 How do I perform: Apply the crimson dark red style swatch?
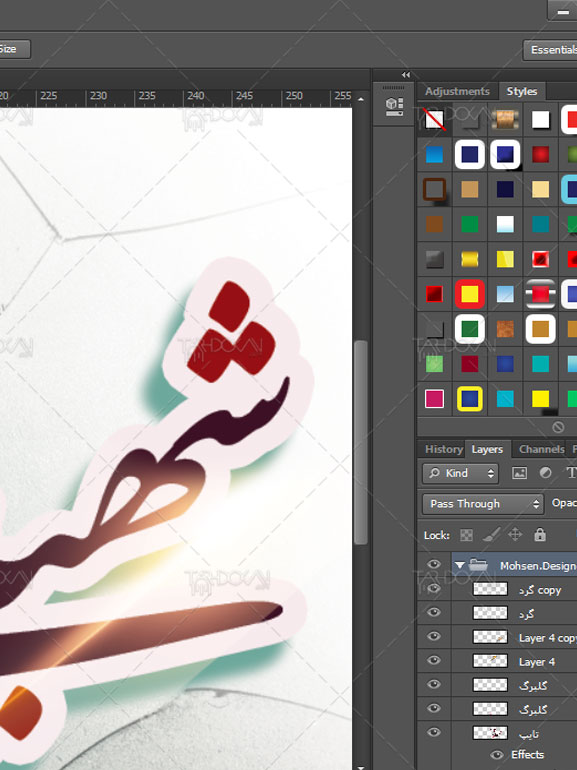pyautogui.click(x=470, y=364)
